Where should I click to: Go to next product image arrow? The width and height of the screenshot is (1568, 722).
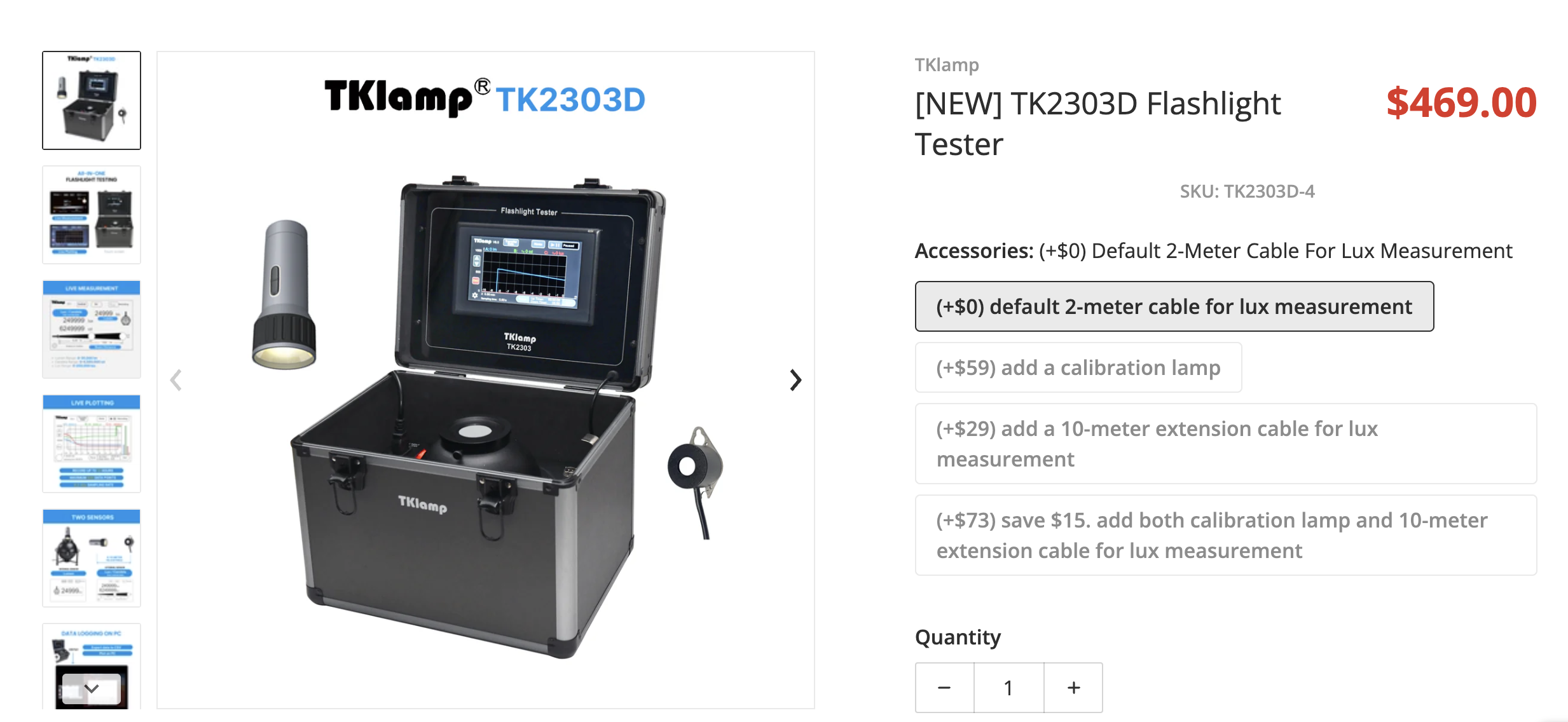click(x=795, y=380)
